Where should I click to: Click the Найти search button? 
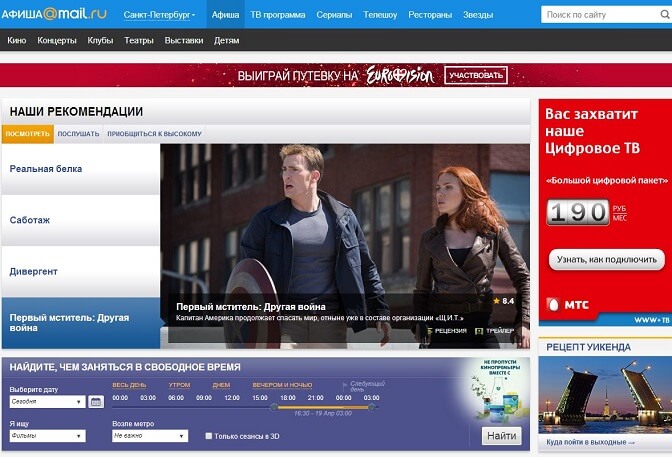[501, 436]
